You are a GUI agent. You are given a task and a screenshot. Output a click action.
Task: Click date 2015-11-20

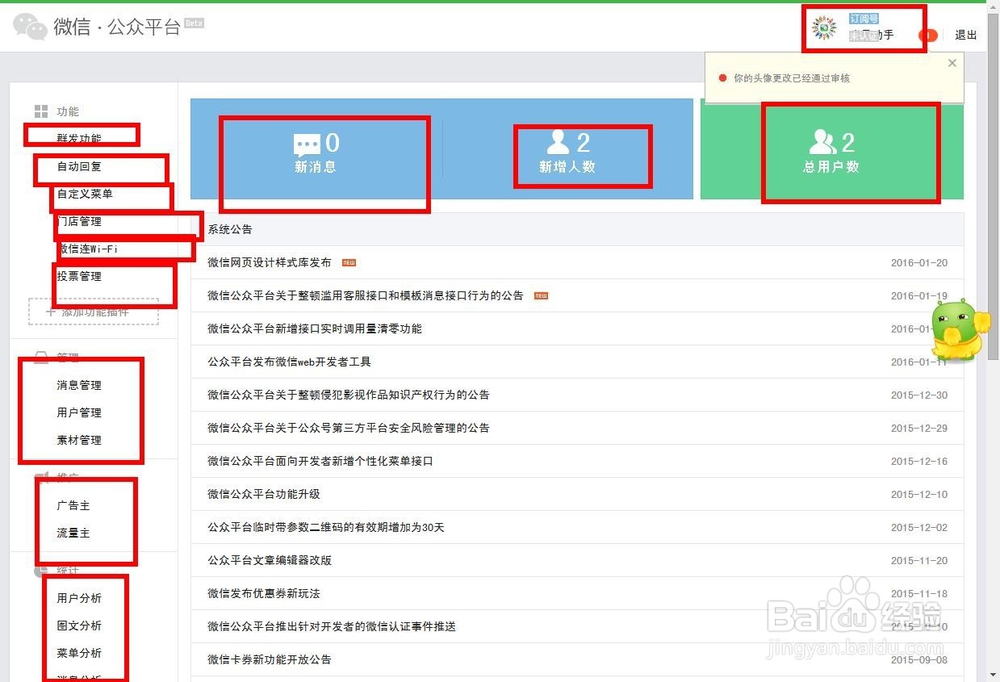(x=919, y=560)
